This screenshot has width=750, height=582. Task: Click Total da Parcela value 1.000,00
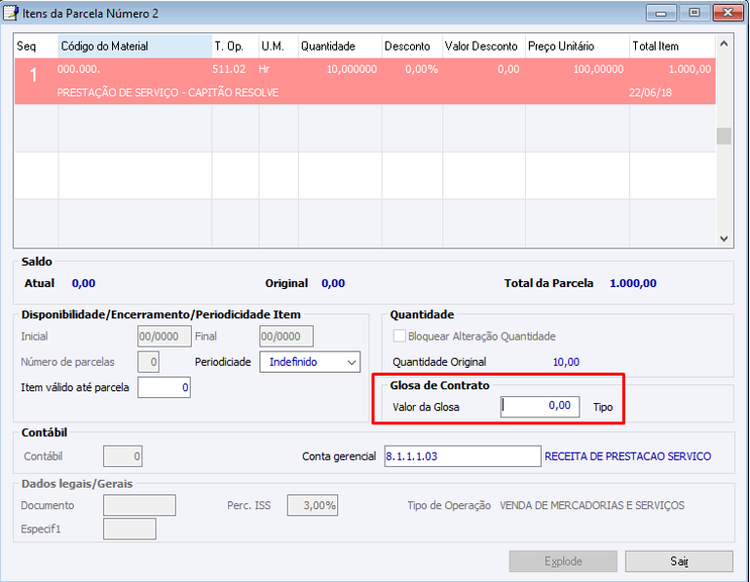pos(633,283)
